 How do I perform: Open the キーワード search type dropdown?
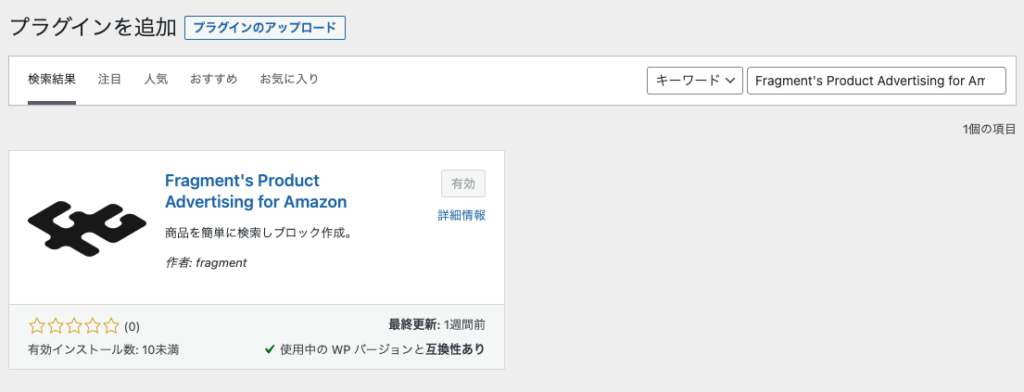click(695, 80)
